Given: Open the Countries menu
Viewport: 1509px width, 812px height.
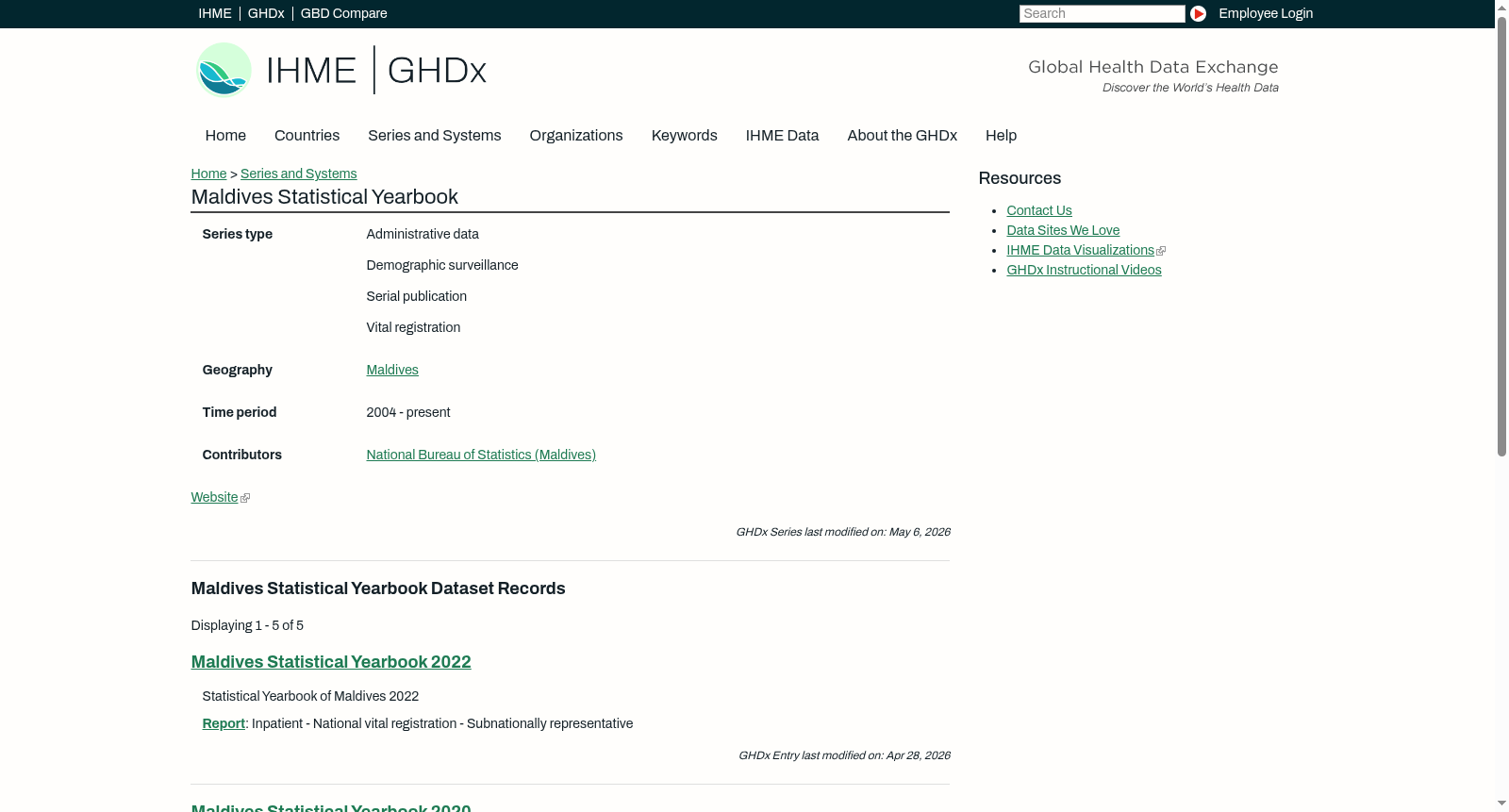Looking at the screenshot, I should click(307, 136).
